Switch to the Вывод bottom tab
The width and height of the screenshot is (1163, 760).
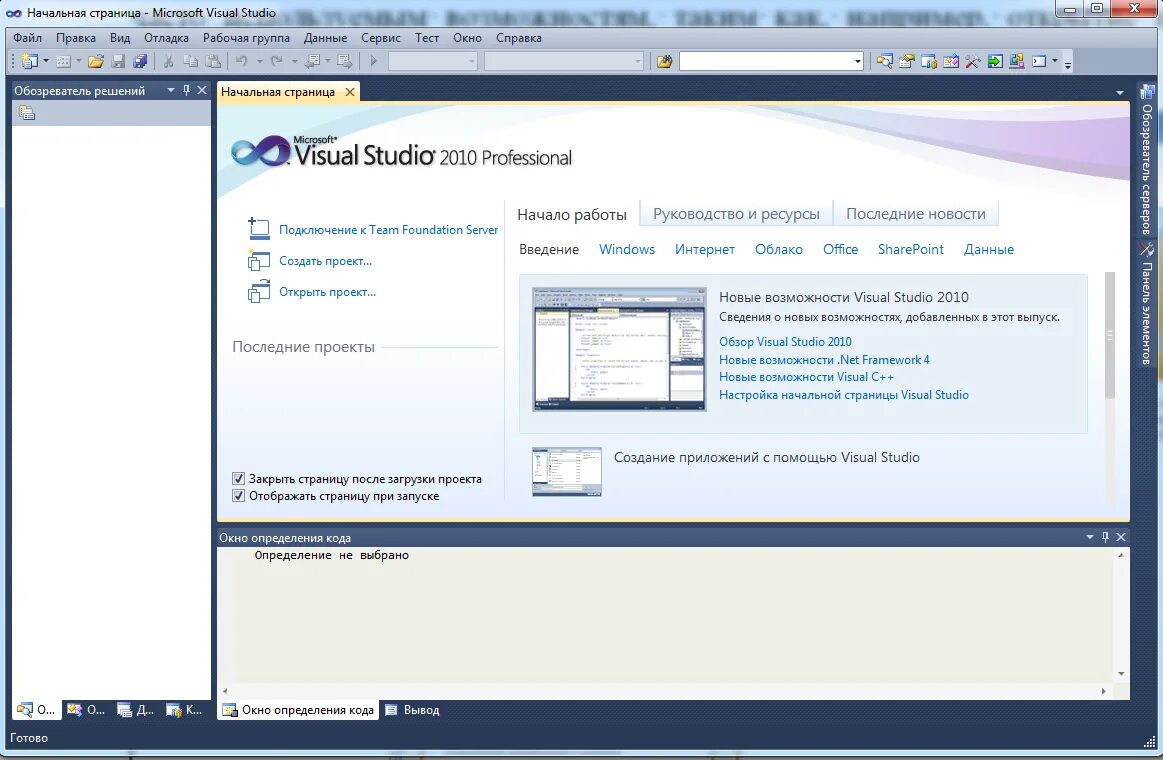click(412, 710)
